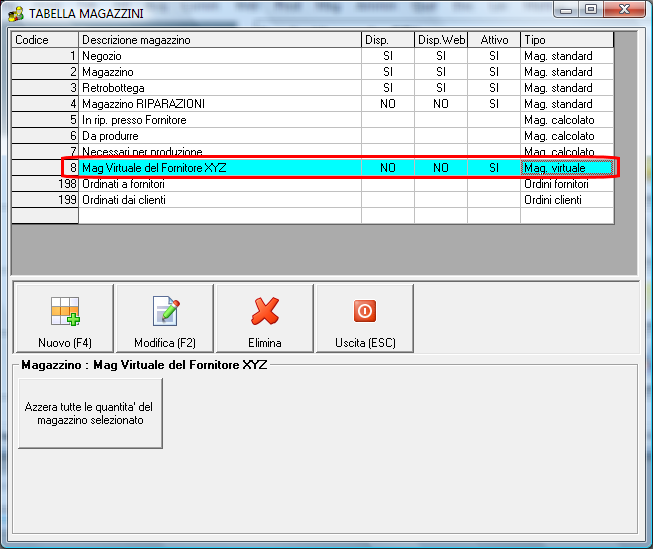Click Attivo SI cell of Negozio row

[x=494, y=56]
